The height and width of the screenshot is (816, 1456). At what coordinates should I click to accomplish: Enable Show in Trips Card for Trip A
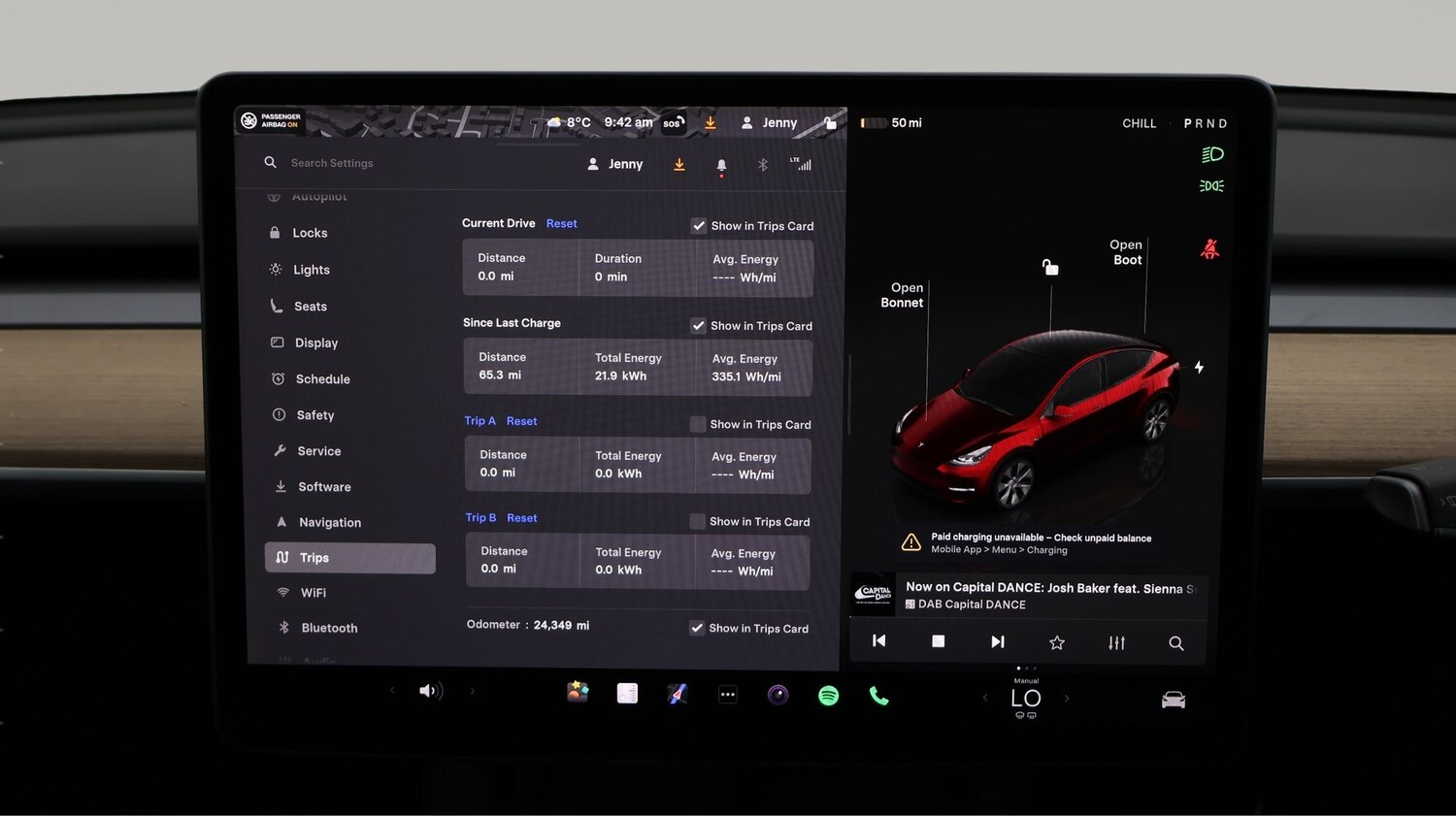coord(697,424)
